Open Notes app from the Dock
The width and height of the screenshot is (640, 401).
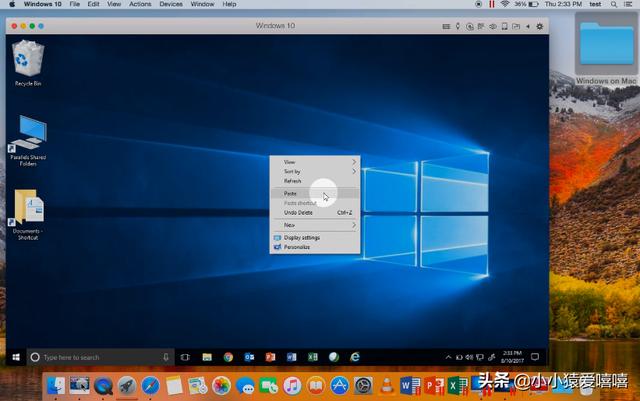point(174,386)
